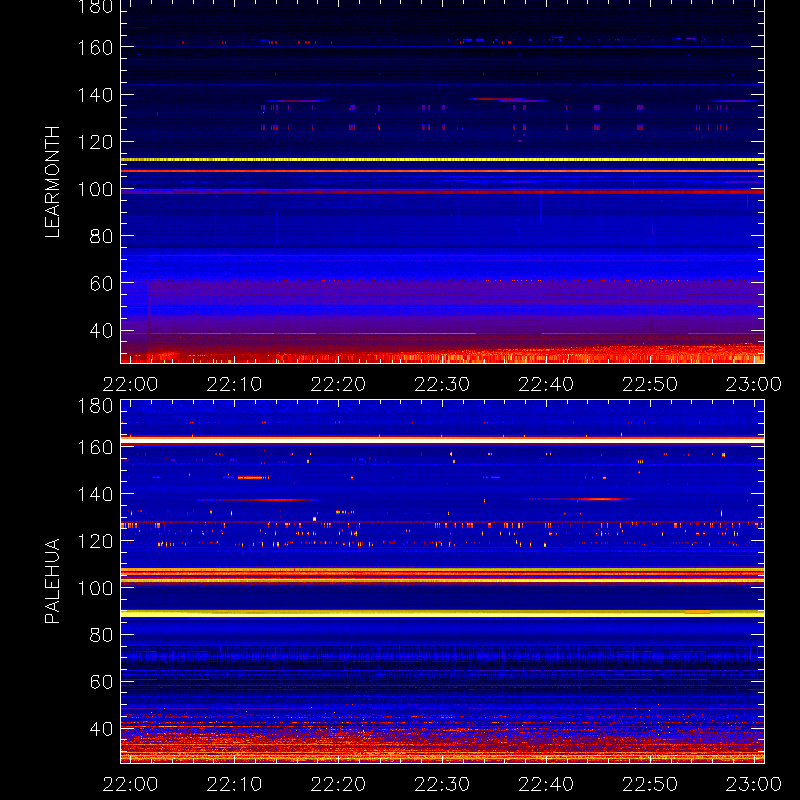
Task: Click the 22:30 time label under the Learmonth plot
Action: [442, 384]
